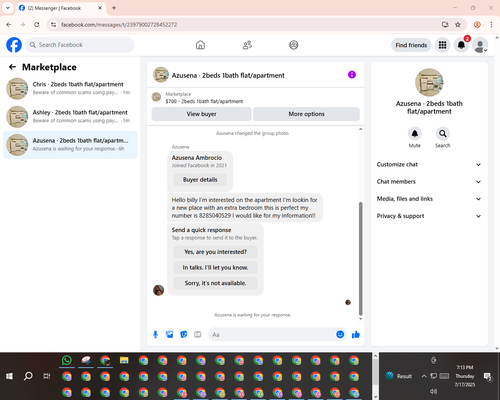The width and height of the screenshot is (500, 400).
Task: Expand Customize chat section
Action: coord(429,164)
